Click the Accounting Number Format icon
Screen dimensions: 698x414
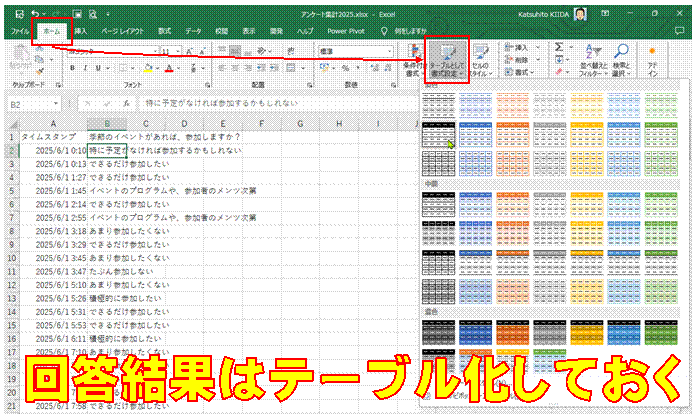(x=324, y=68)
